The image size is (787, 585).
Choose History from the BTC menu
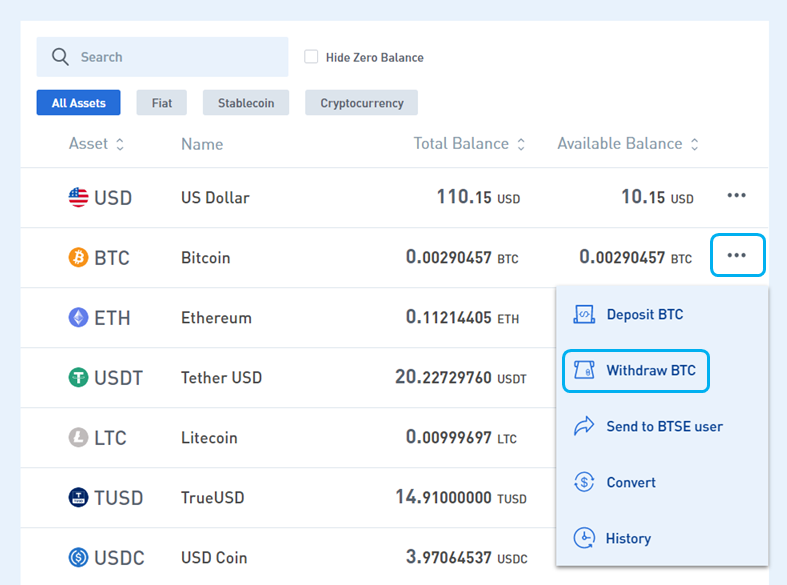tap(628, 538)
